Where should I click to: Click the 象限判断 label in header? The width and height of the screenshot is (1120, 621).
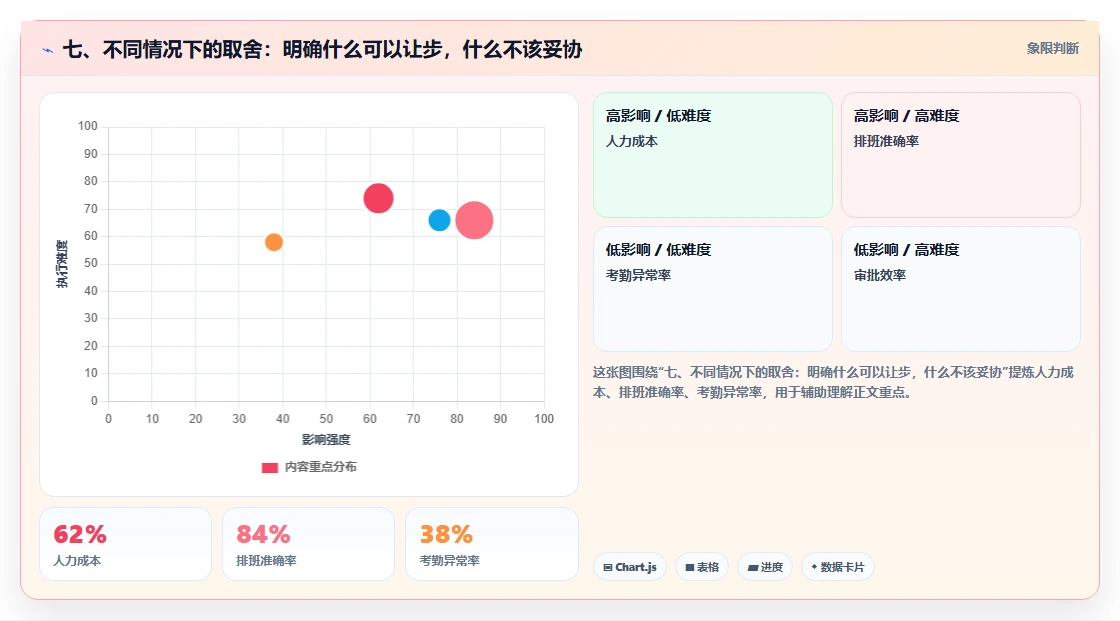click(x=1053, y=49)
